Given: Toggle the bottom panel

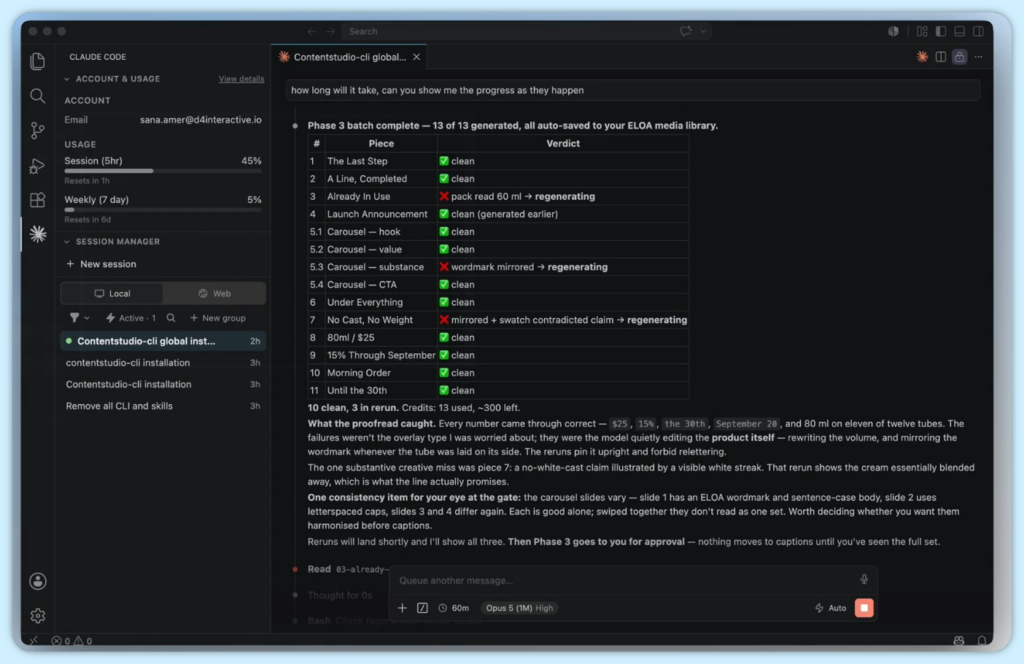Looking at the screenshot, I should pyautogui.click(x=959, y=31).
